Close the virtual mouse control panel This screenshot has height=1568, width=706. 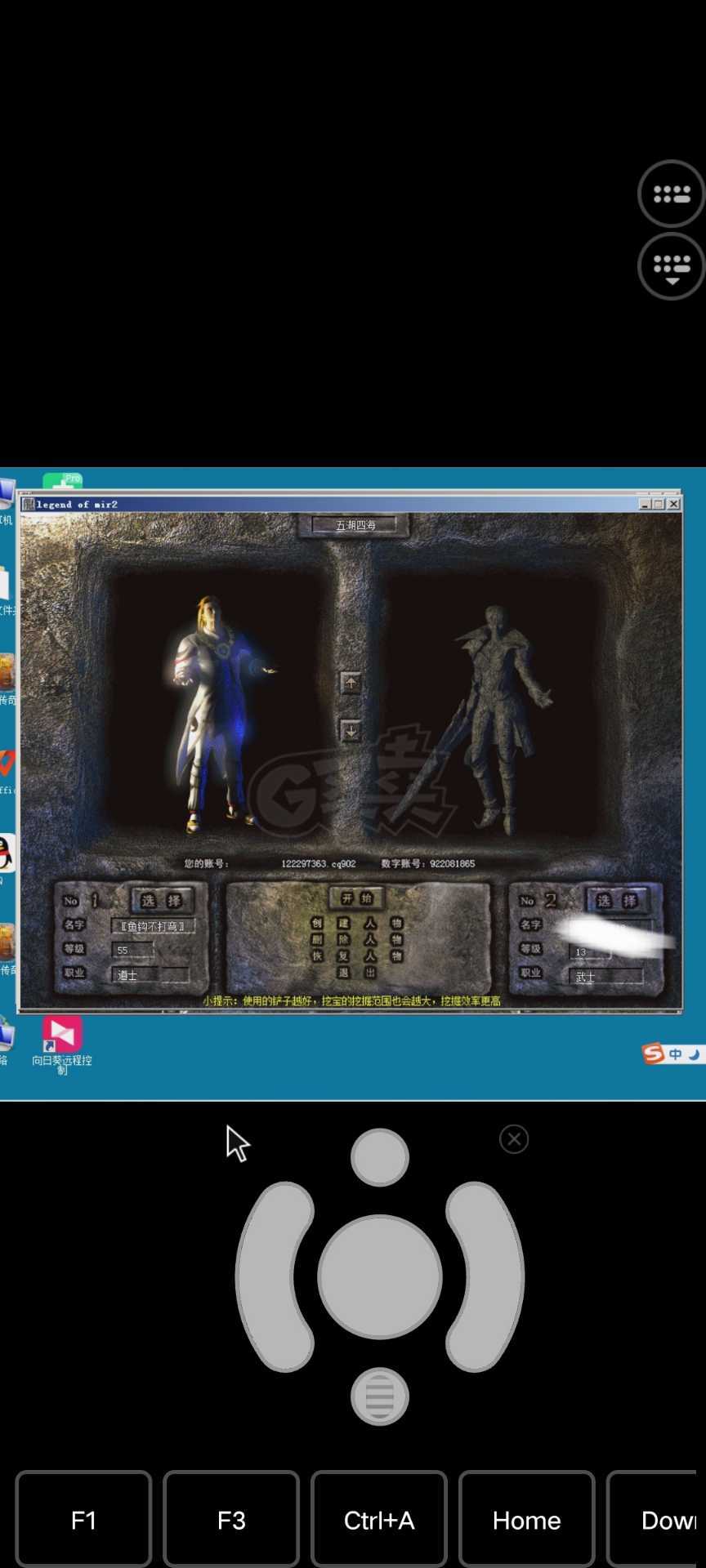tap(514, 1139)
